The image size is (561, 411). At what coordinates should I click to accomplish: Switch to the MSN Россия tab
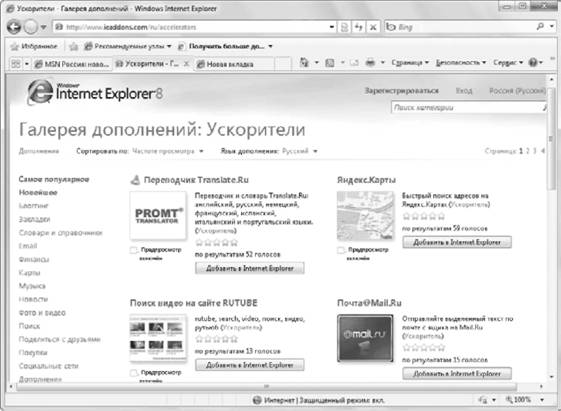click(x=72, y=64)
